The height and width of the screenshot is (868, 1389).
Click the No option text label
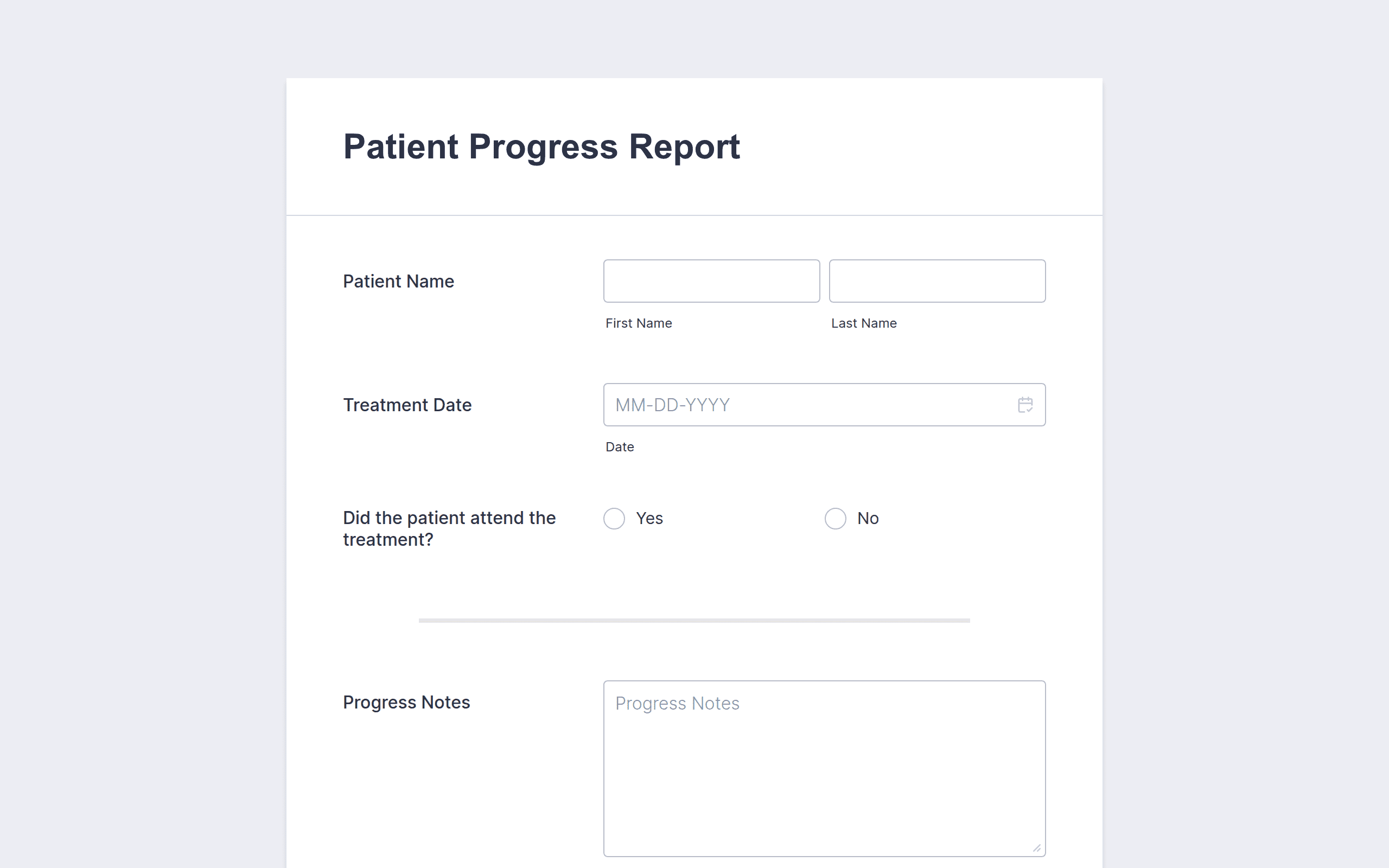(868, 519)
